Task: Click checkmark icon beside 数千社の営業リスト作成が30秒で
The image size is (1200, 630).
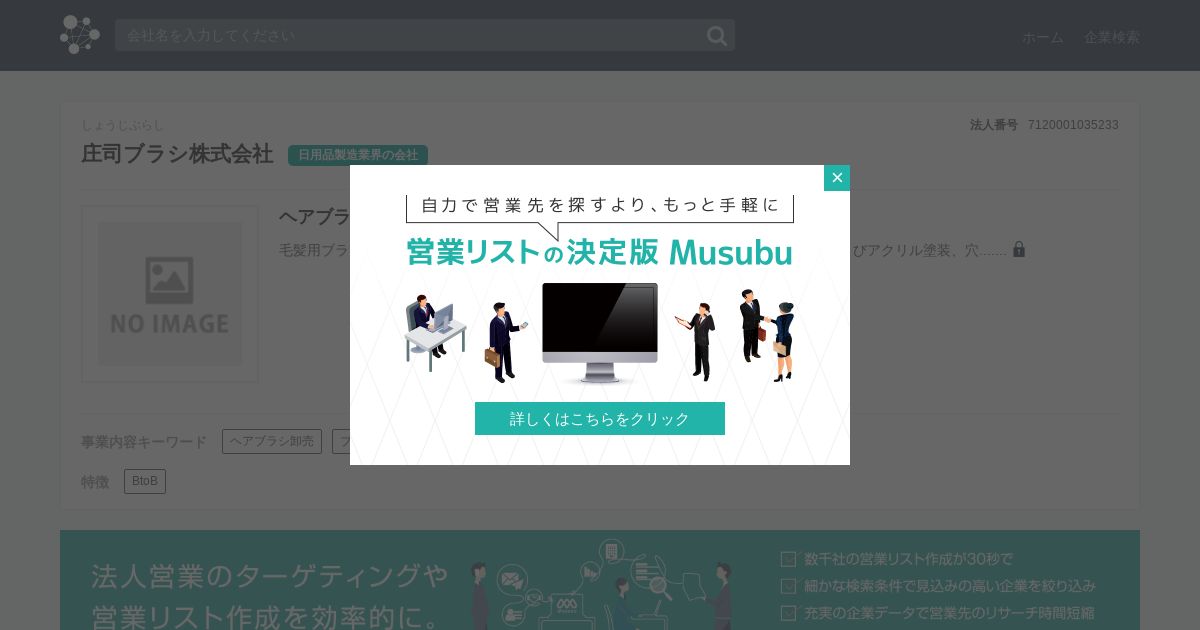Action: (788, 559)
